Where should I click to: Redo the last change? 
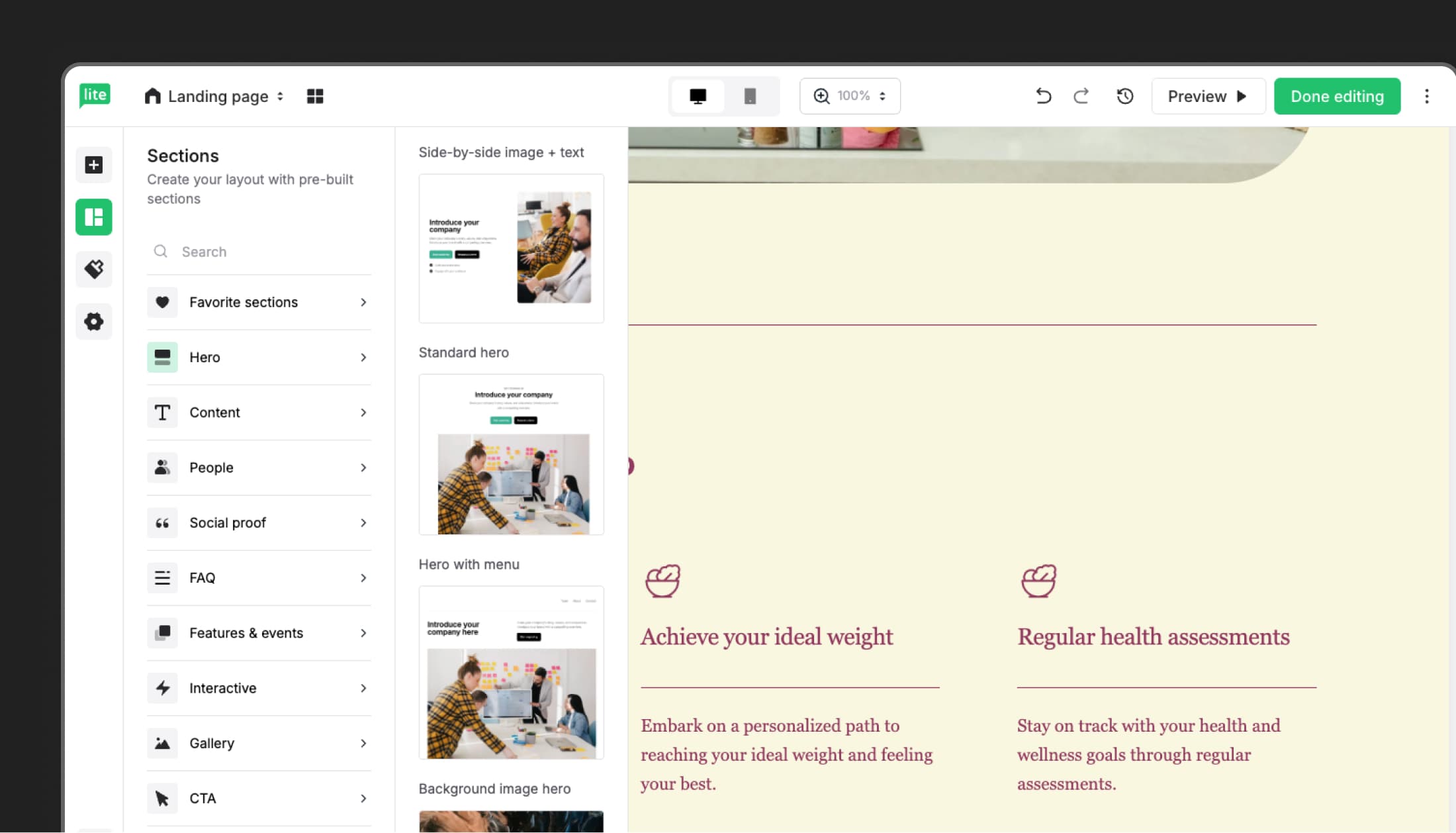(x=1081, y=96)
